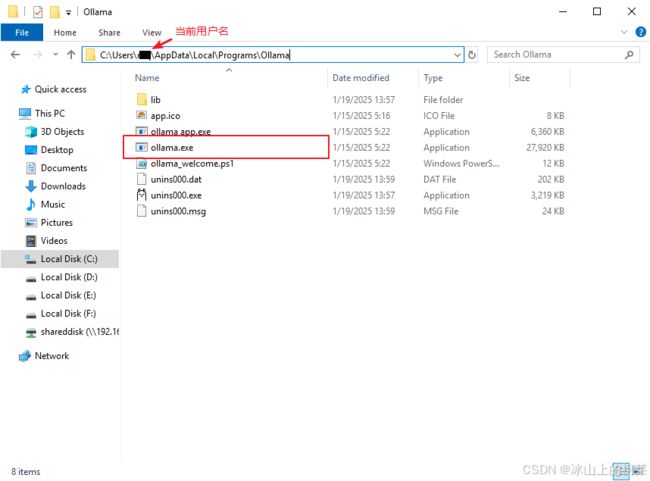Open the Help question mark icon

pos(640,32)
